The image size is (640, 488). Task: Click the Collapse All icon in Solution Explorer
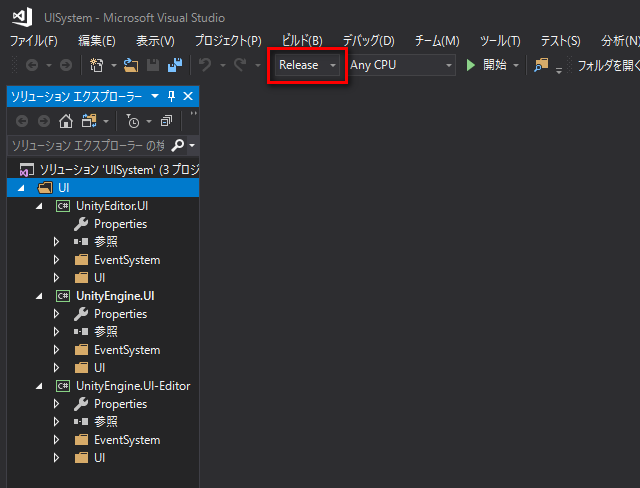(x=166, y=121)
